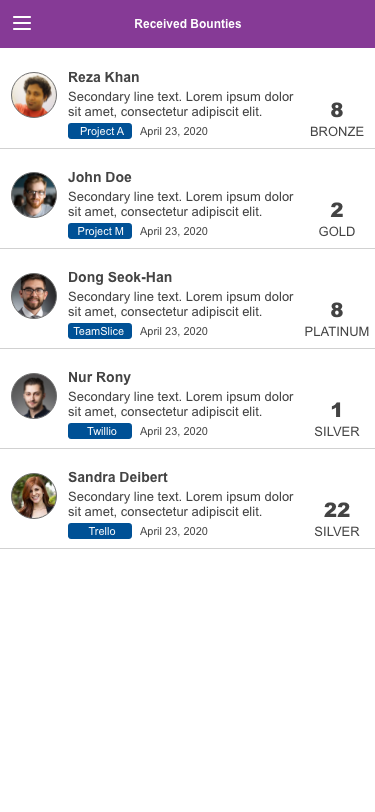Open the hamburger menu

22,23
